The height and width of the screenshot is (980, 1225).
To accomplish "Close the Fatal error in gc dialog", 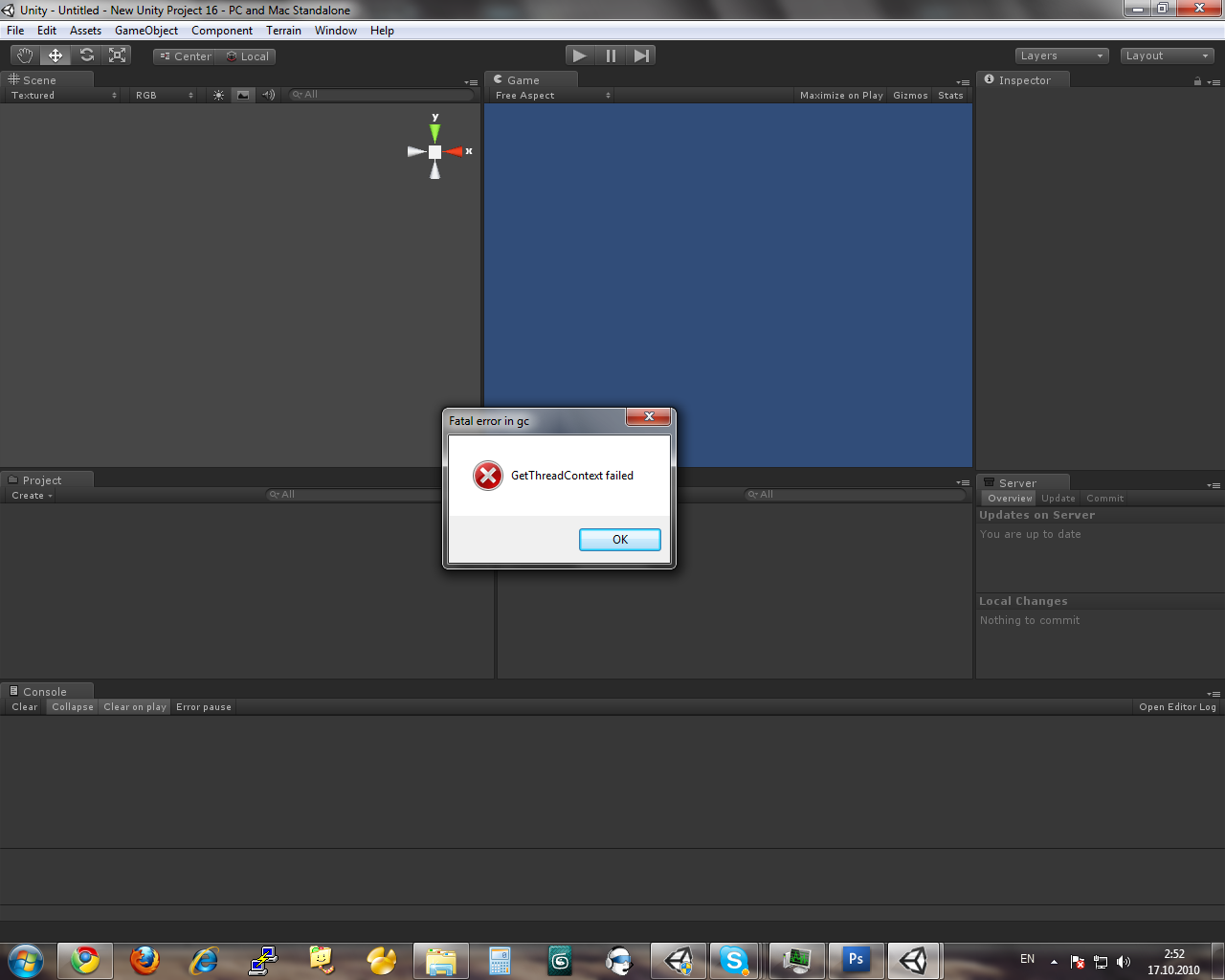I will pyautogui.click(x=649, y=416).
